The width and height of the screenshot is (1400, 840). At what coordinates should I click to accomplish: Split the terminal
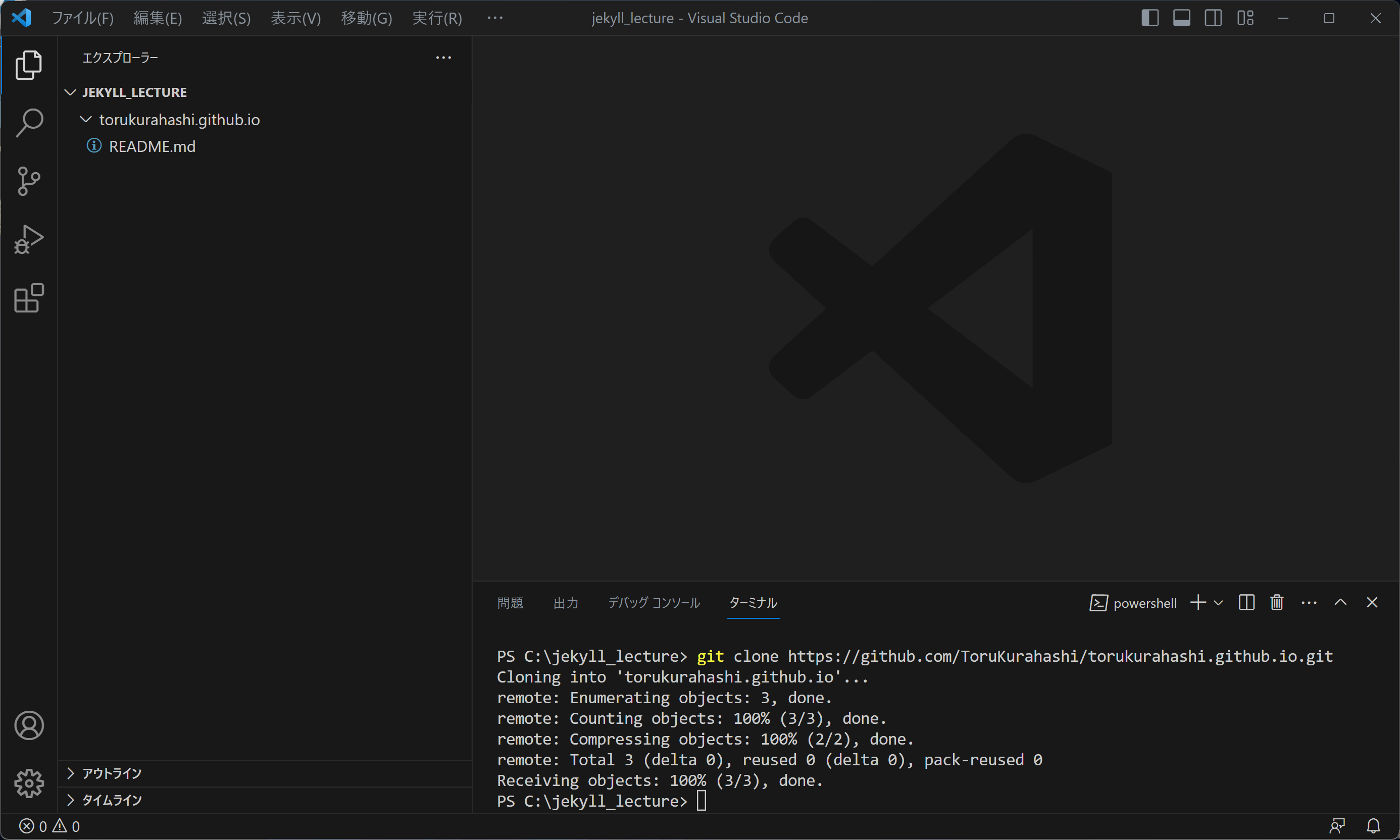[x=1246, y=602]
